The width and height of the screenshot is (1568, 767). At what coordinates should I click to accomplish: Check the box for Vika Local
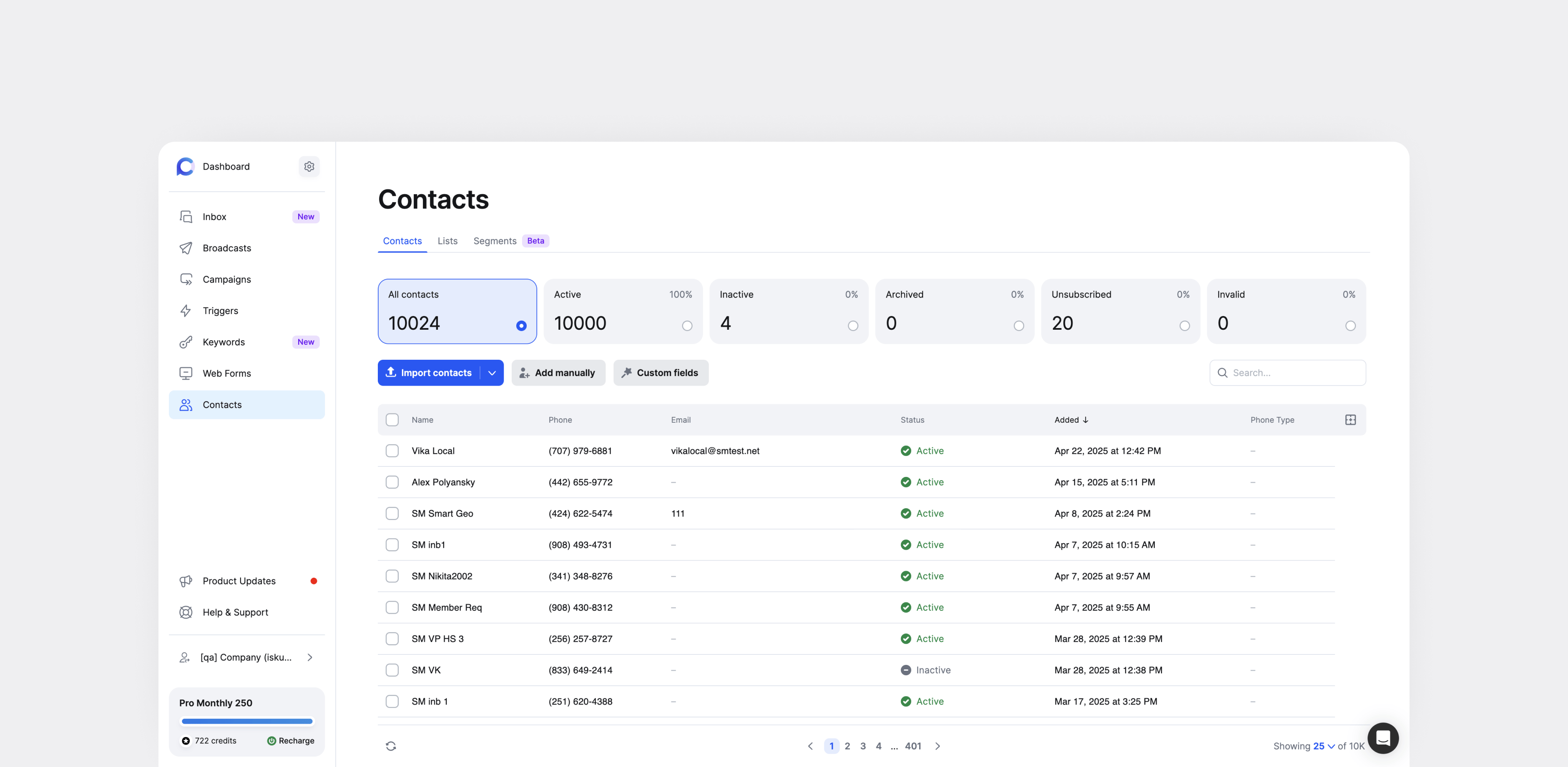[392, 451]
